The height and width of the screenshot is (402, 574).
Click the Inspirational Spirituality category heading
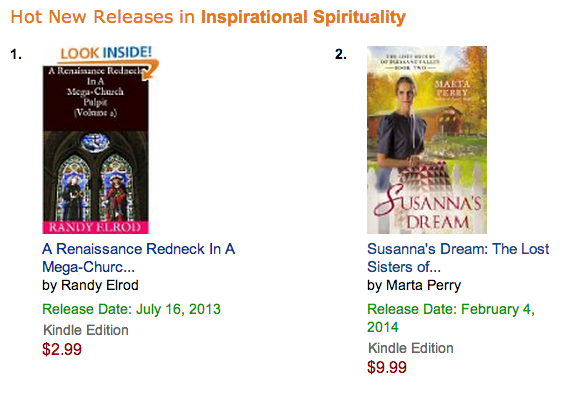(303, 17)
